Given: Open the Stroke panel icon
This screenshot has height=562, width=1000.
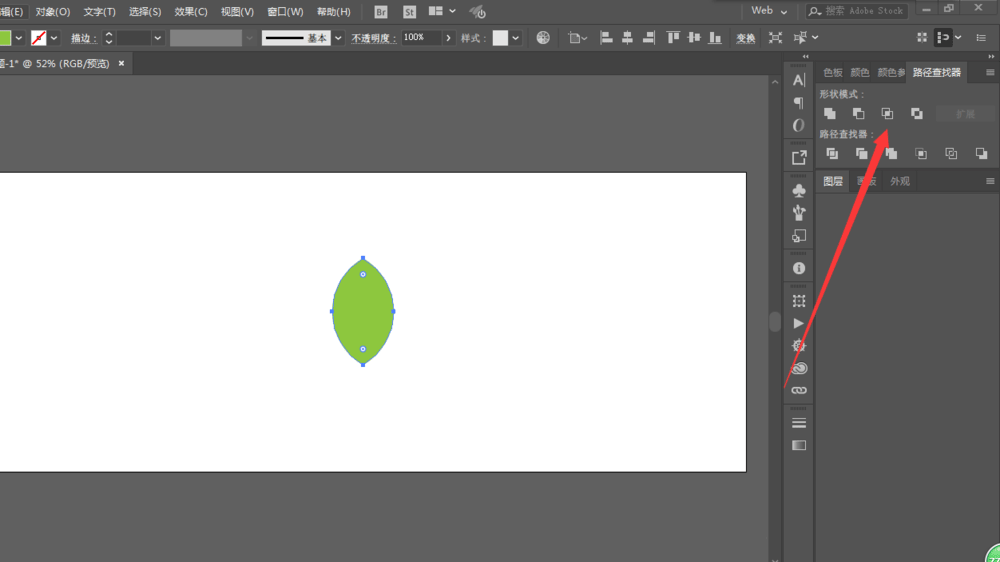Looking at the screenshot, I should [798, 423].
